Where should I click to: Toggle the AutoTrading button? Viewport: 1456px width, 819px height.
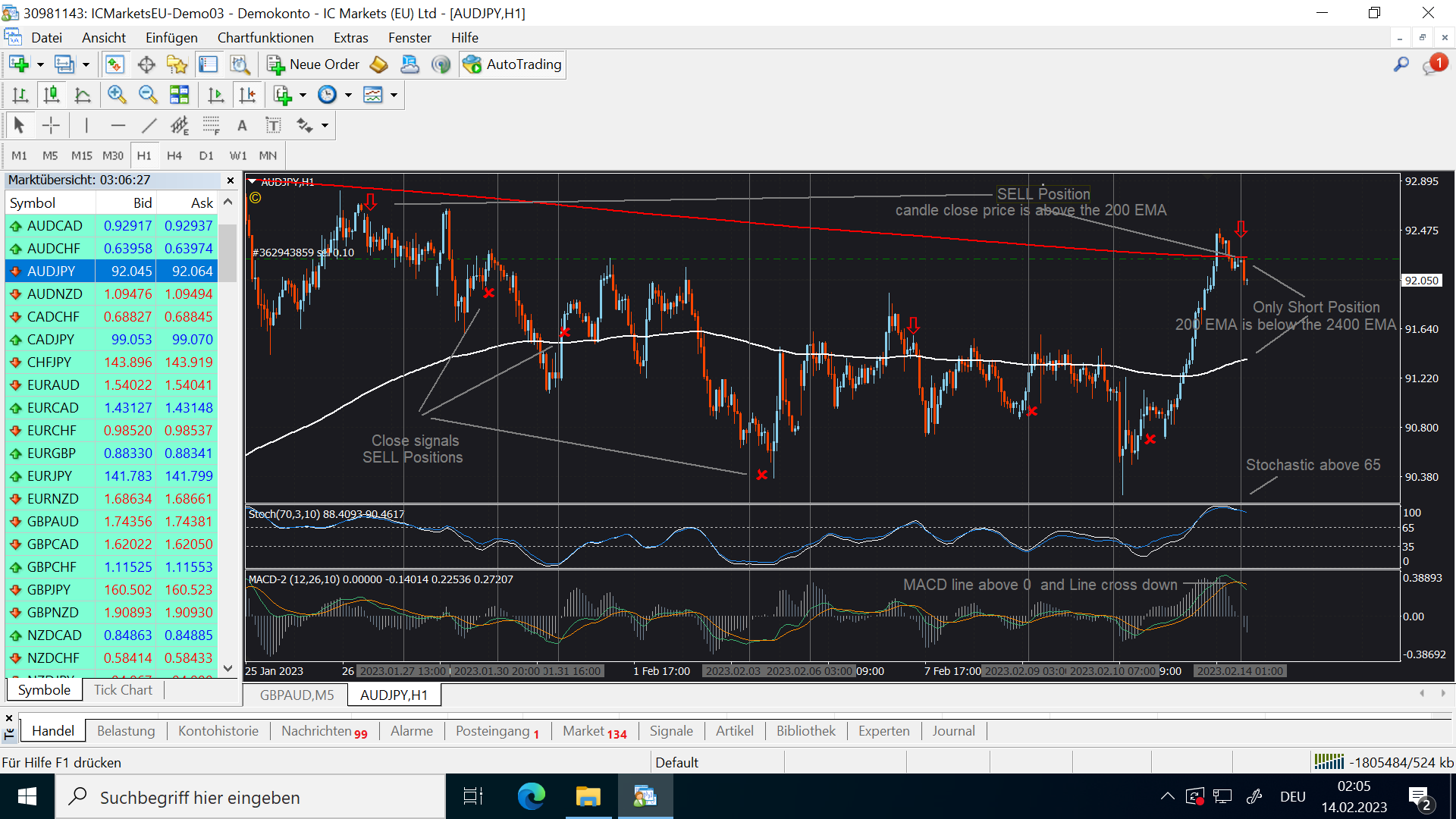[x=513, y=64]
